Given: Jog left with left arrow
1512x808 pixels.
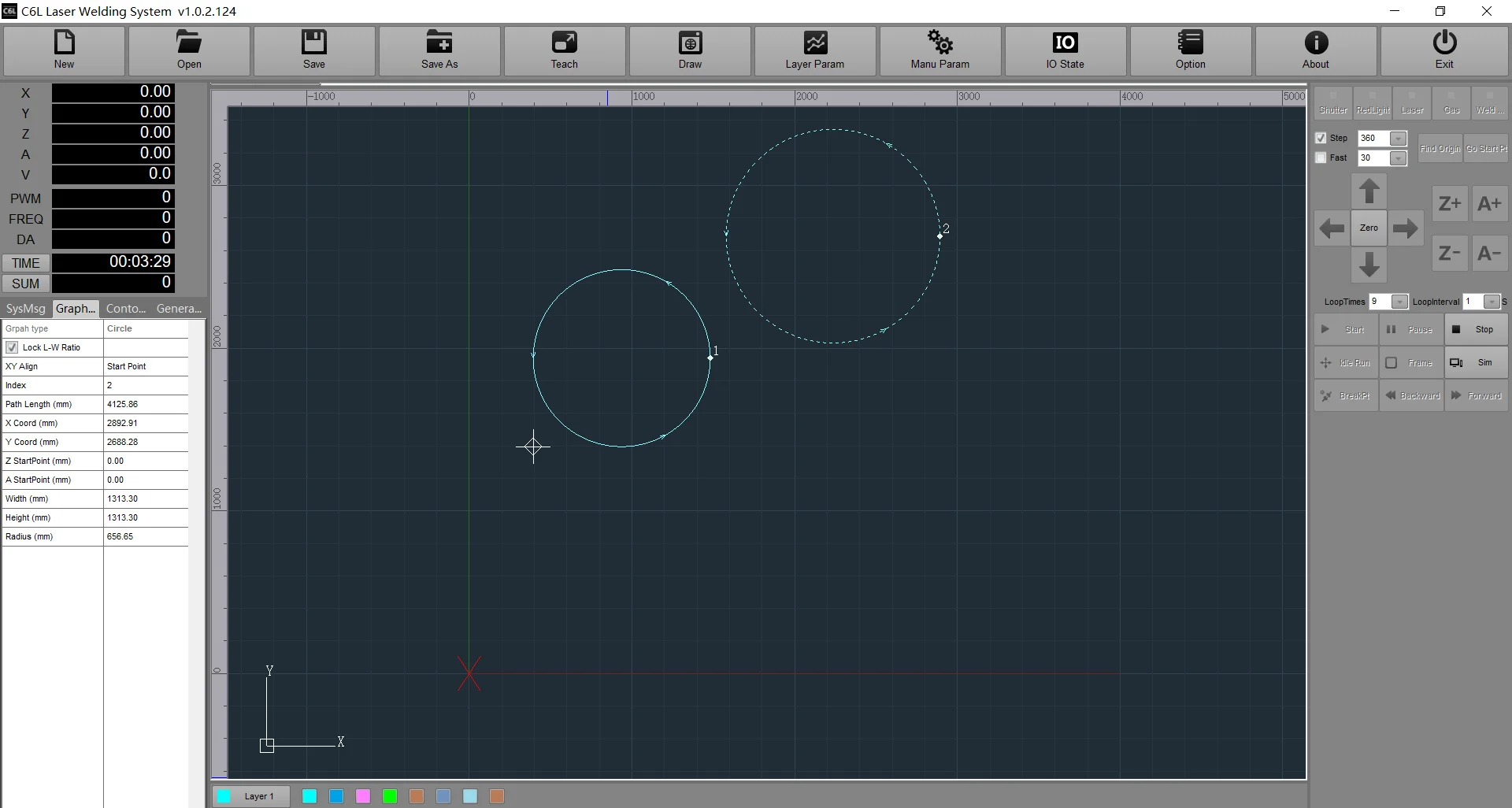Looking at the screenshot, I should click(1332, 228).
